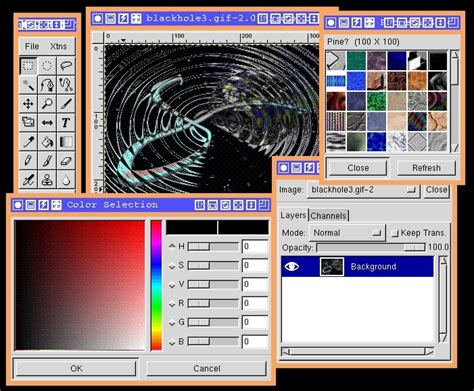Select the Text tool
474x391 pixels.
pos(66,123)
